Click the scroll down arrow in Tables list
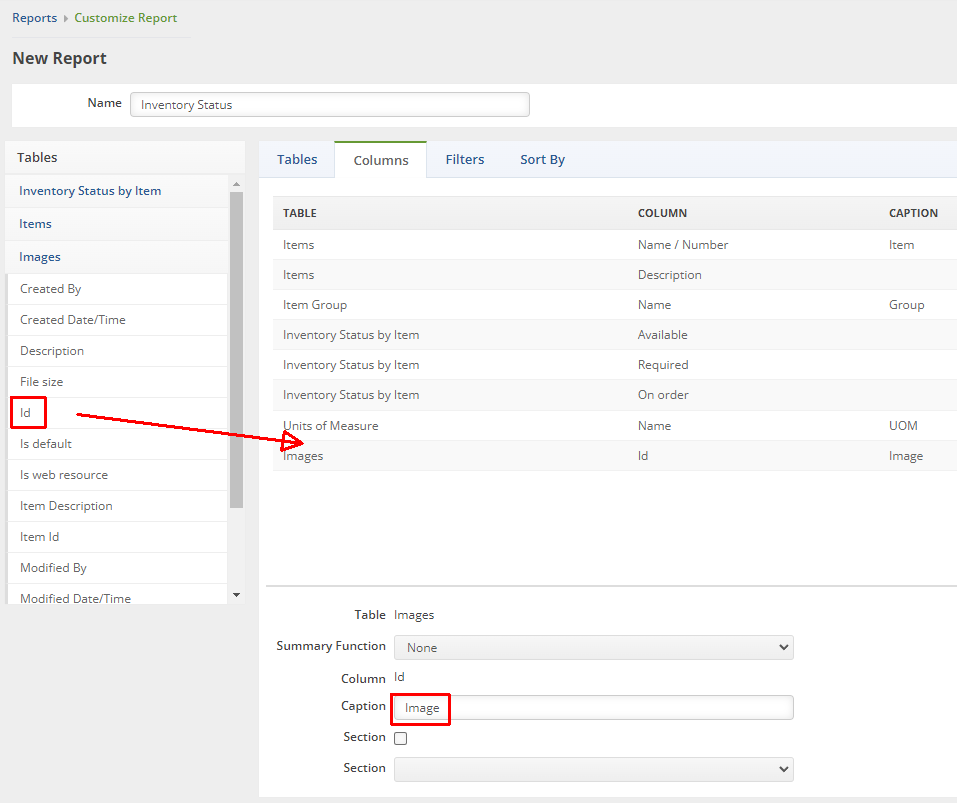The image size is (957, 803). click(236, 595)
